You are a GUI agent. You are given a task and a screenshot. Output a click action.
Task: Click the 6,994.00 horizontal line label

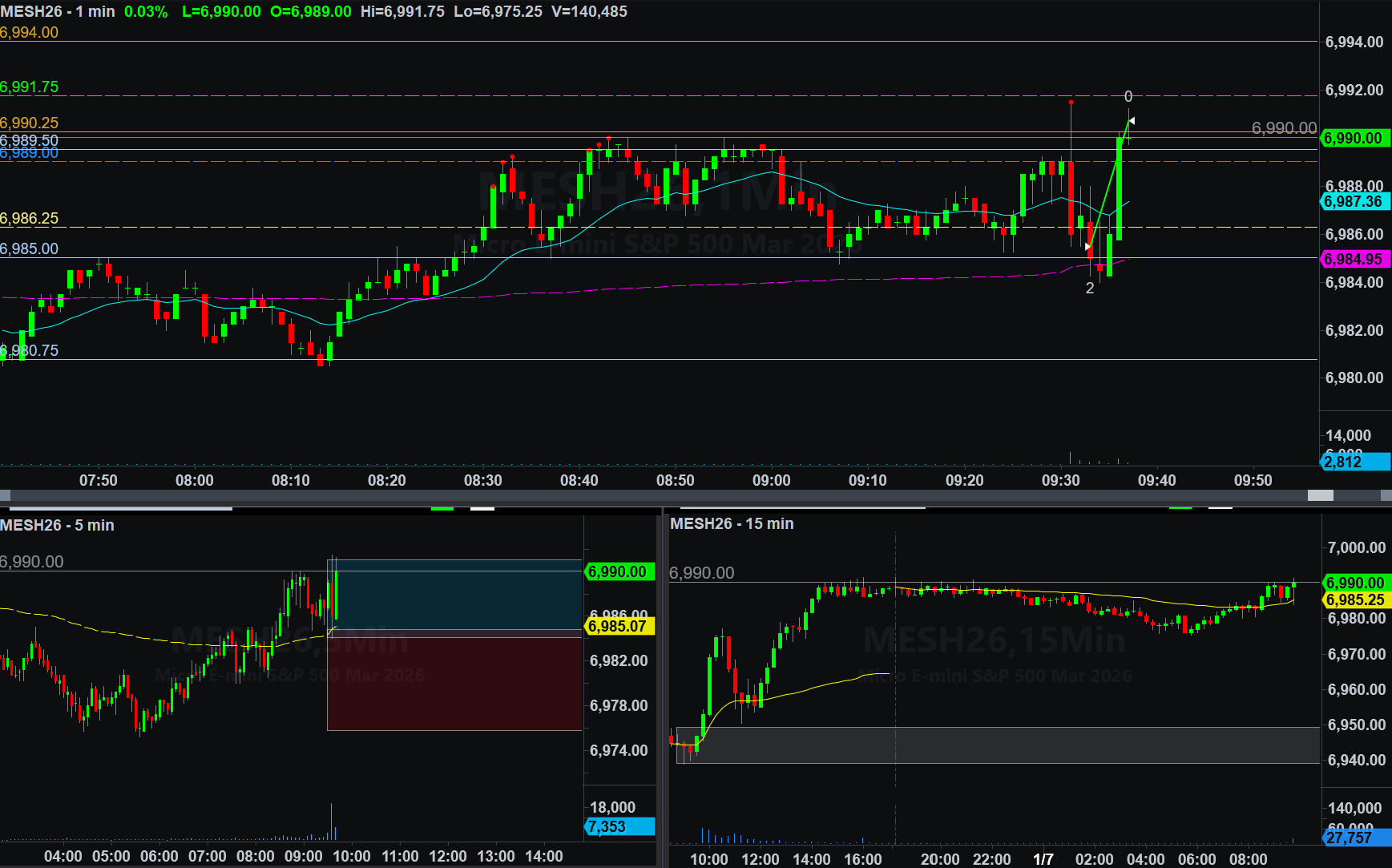tap(30, 33)
